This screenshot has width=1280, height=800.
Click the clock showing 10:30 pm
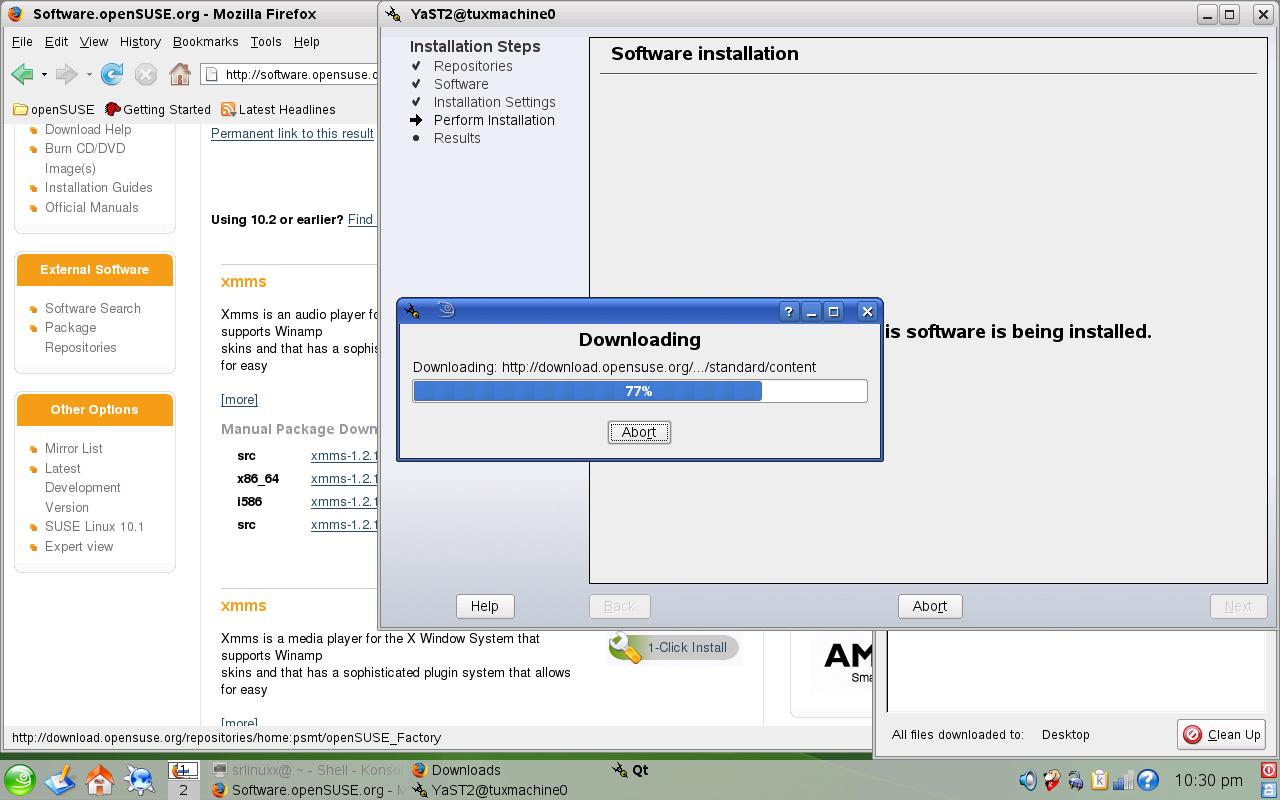[1208, 780]
